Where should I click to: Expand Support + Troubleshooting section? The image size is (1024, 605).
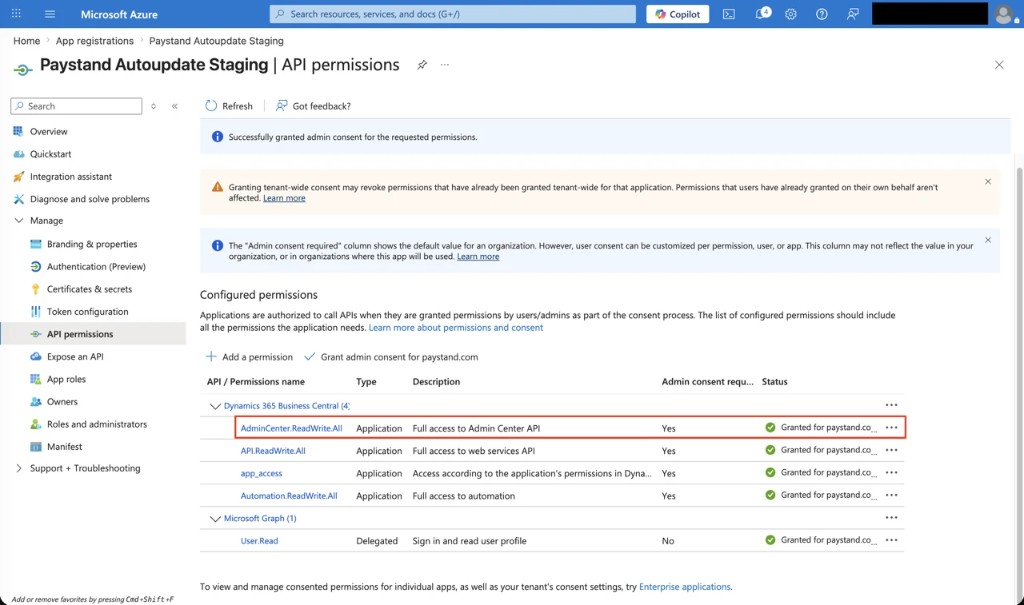point(18,468)
